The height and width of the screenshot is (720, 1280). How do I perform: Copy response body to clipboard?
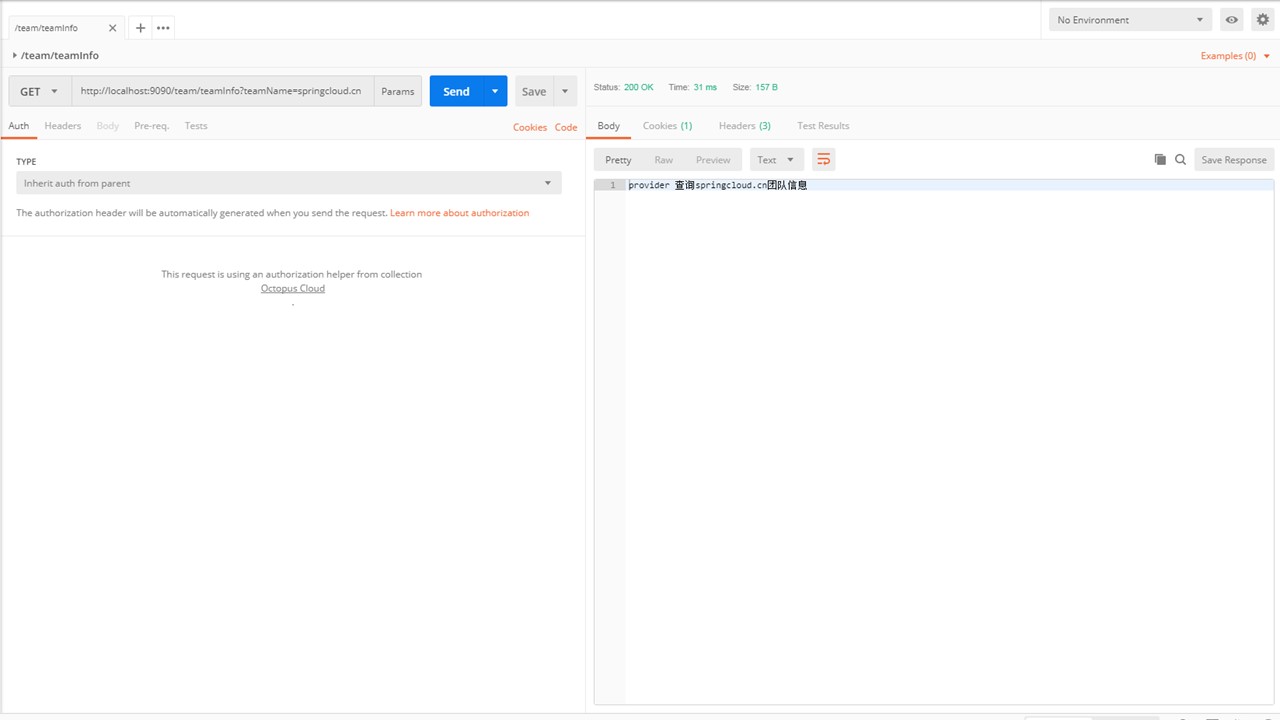point(1160,160)
